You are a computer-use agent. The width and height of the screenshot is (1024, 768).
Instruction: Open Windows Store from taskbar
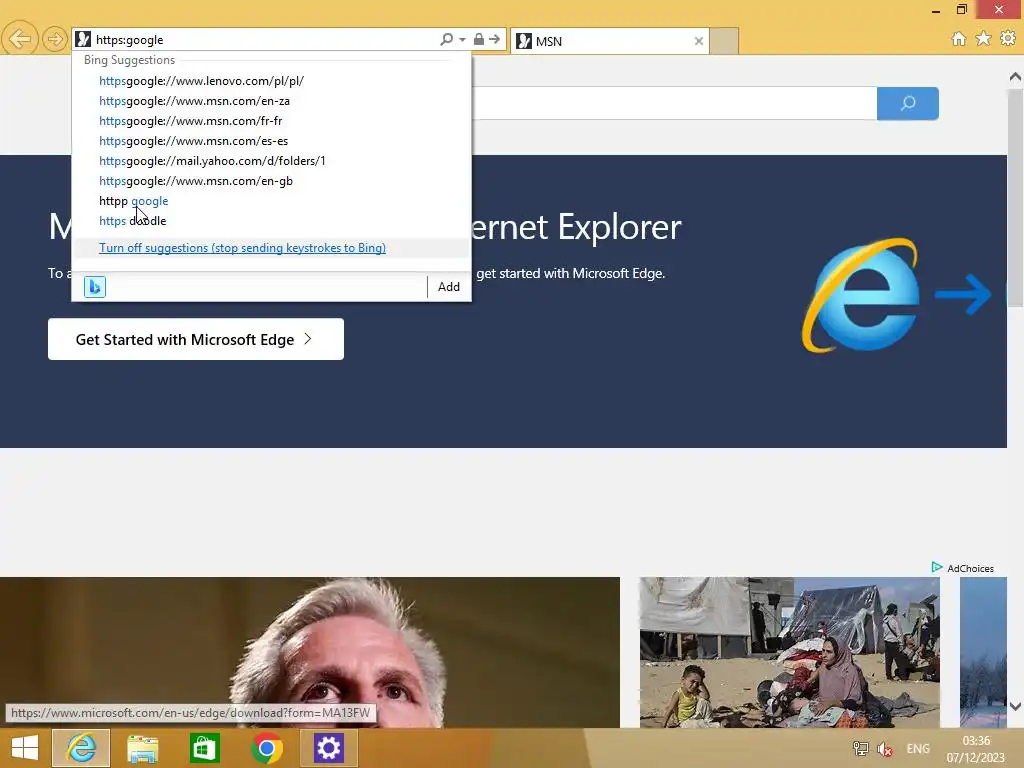tap(204, 748)
